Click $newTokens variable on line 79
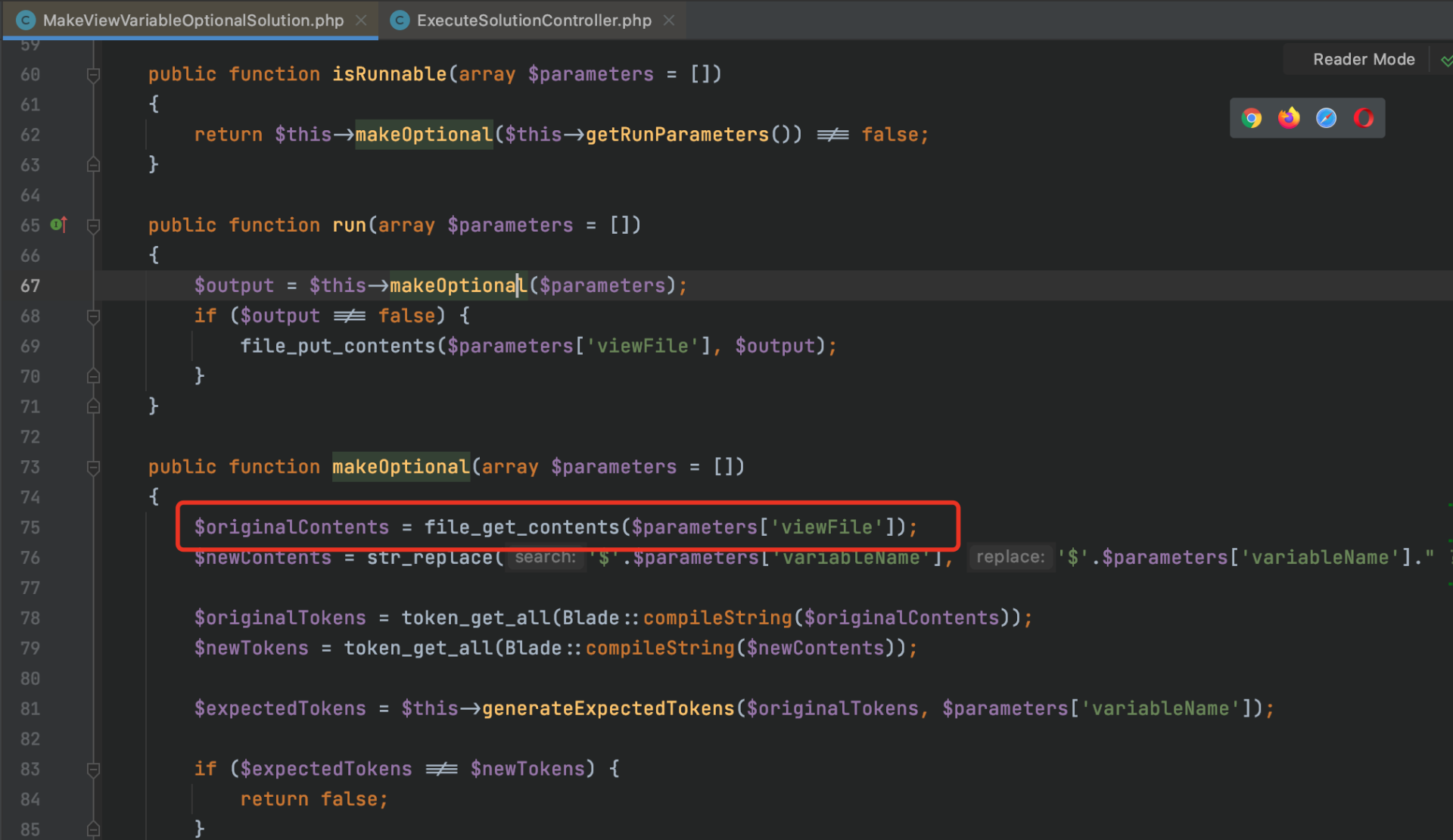1453x840 pixels. (x=251, y=649)
